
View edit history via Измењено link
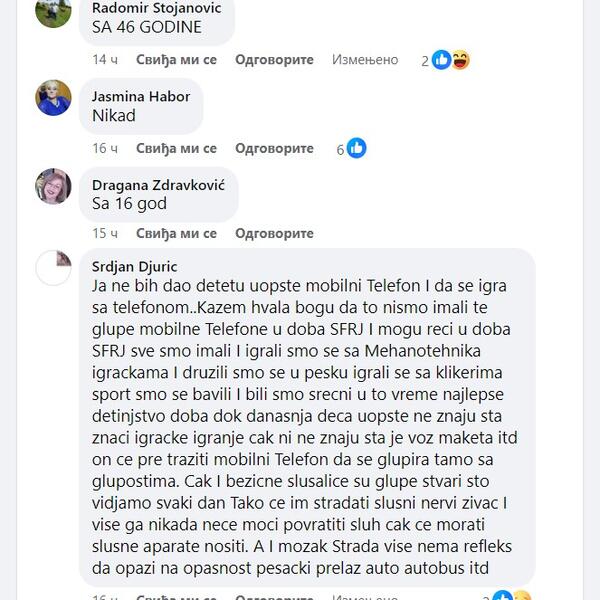365,60
